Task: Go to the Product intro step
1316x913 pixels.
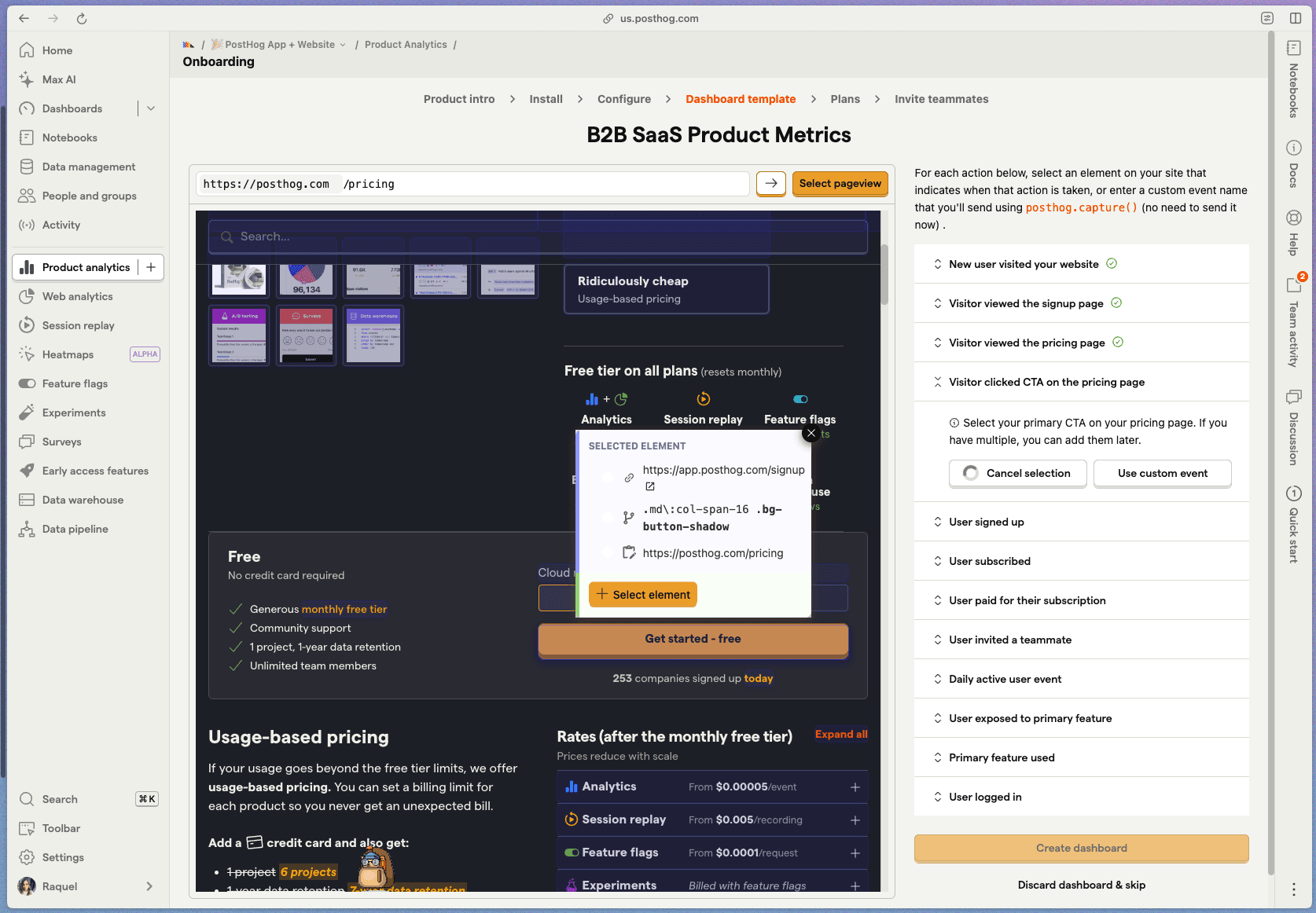Action: 459,99
